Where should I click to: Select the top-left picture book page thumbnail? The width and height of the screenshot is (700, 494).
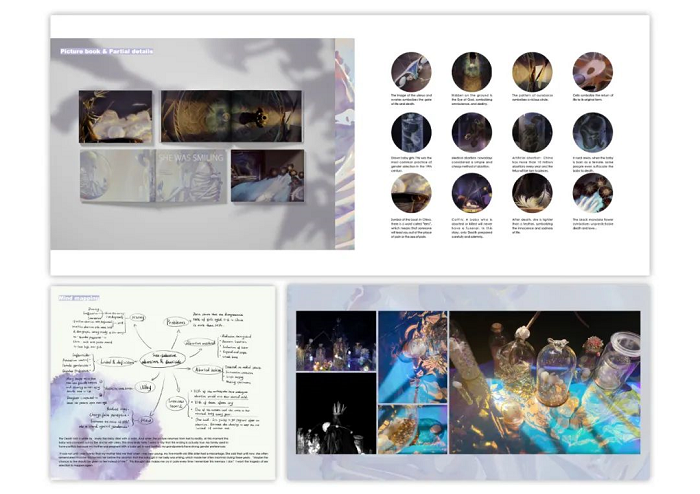[115, 117]
